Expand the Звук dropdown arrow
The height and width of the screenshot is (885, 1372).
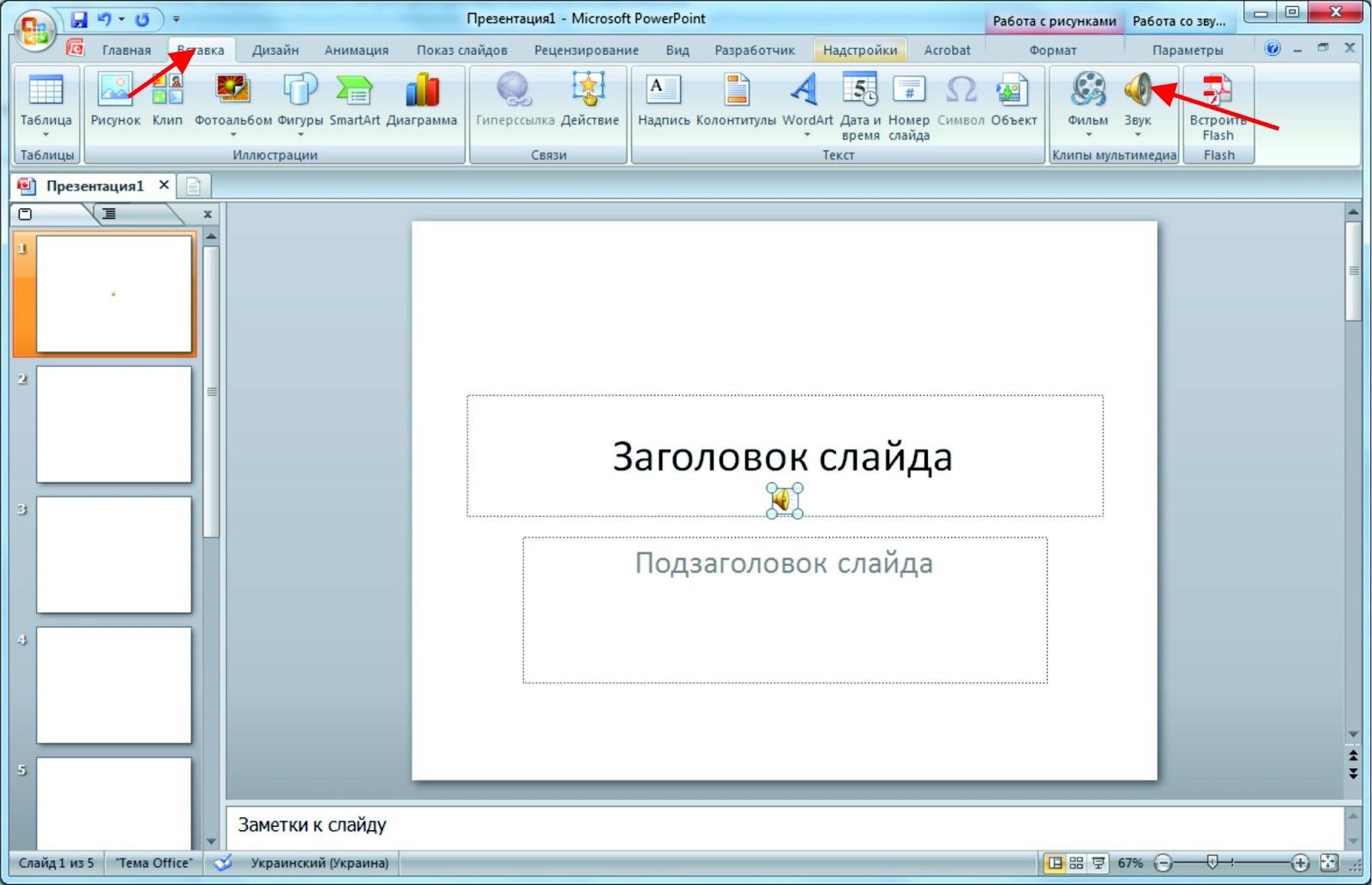1138,135
